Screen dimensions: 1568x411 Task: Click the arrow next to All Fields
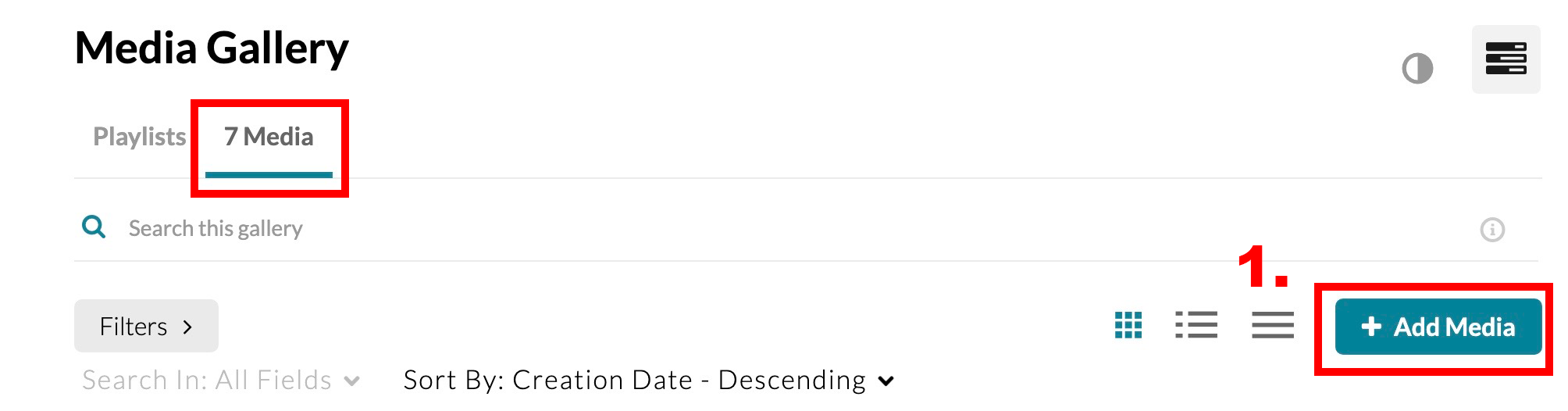(x=352, y=381)
